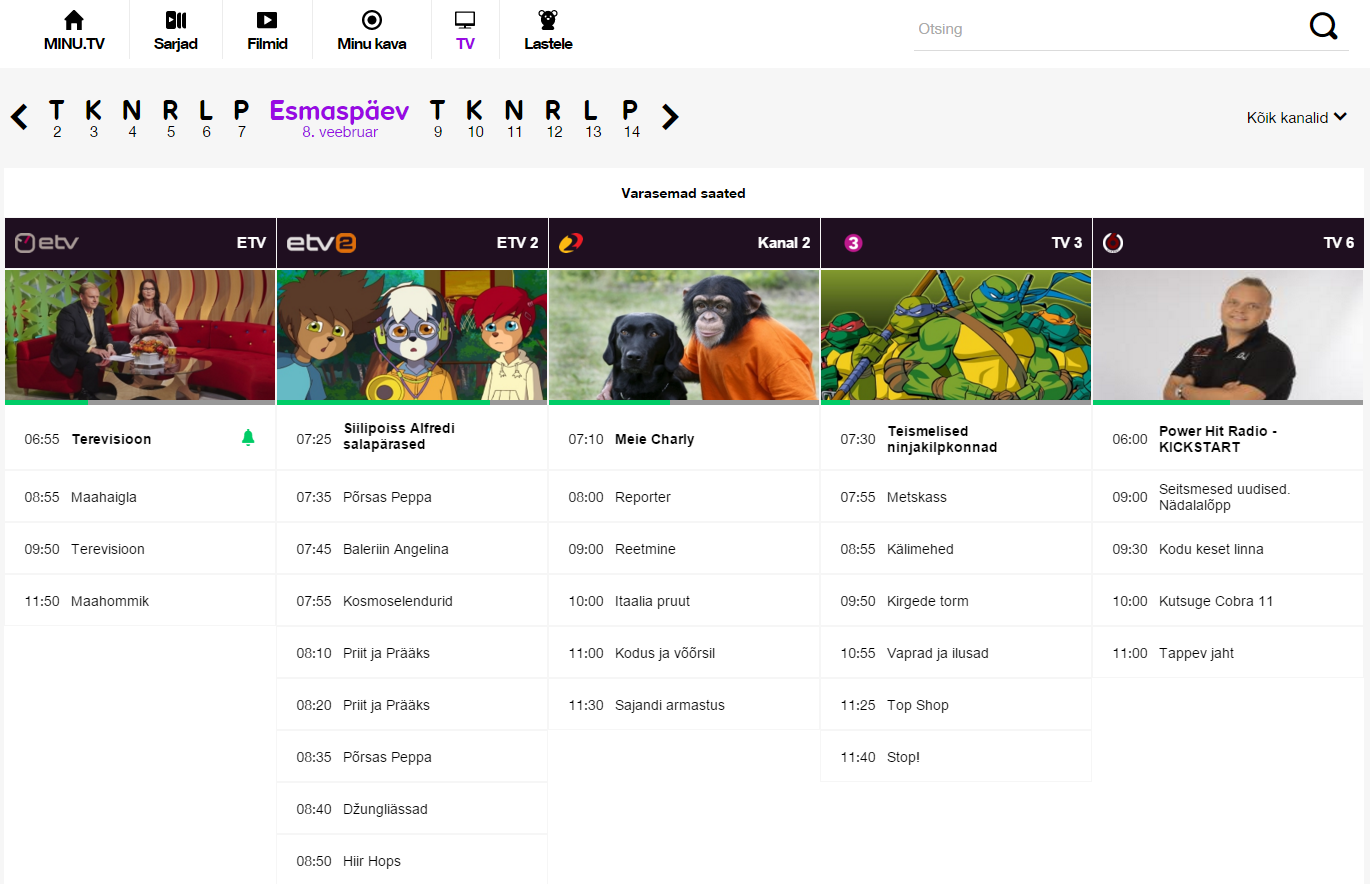Toggle the green reminder bell for Terevisioon

(248, 437)
